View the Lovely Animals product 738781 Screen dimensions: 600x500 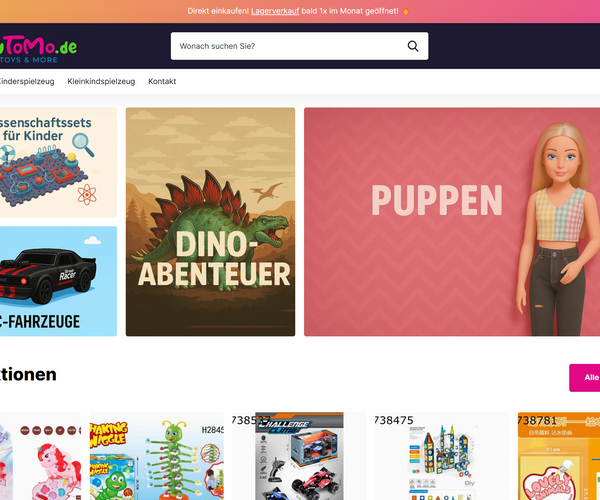pyautogui.click(x=559, y=456)
